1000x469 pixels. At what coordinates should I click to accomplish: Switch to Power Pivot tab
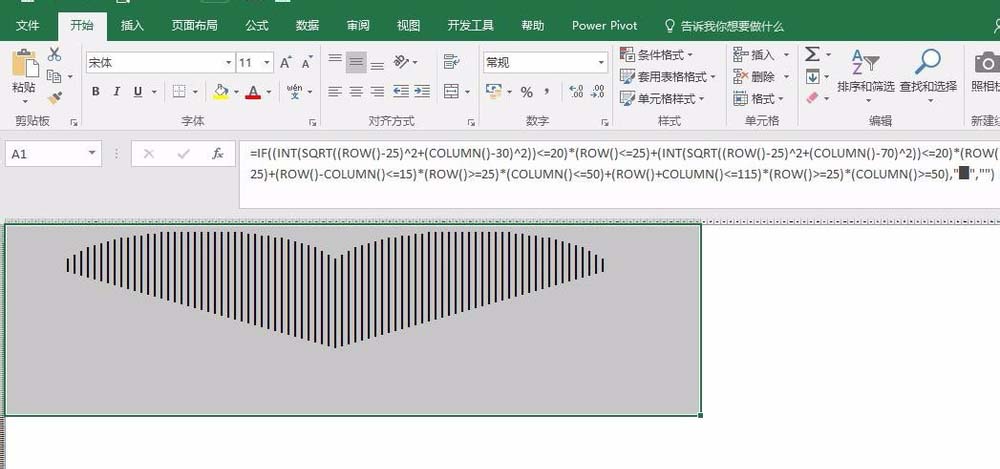tap(605, 26)
